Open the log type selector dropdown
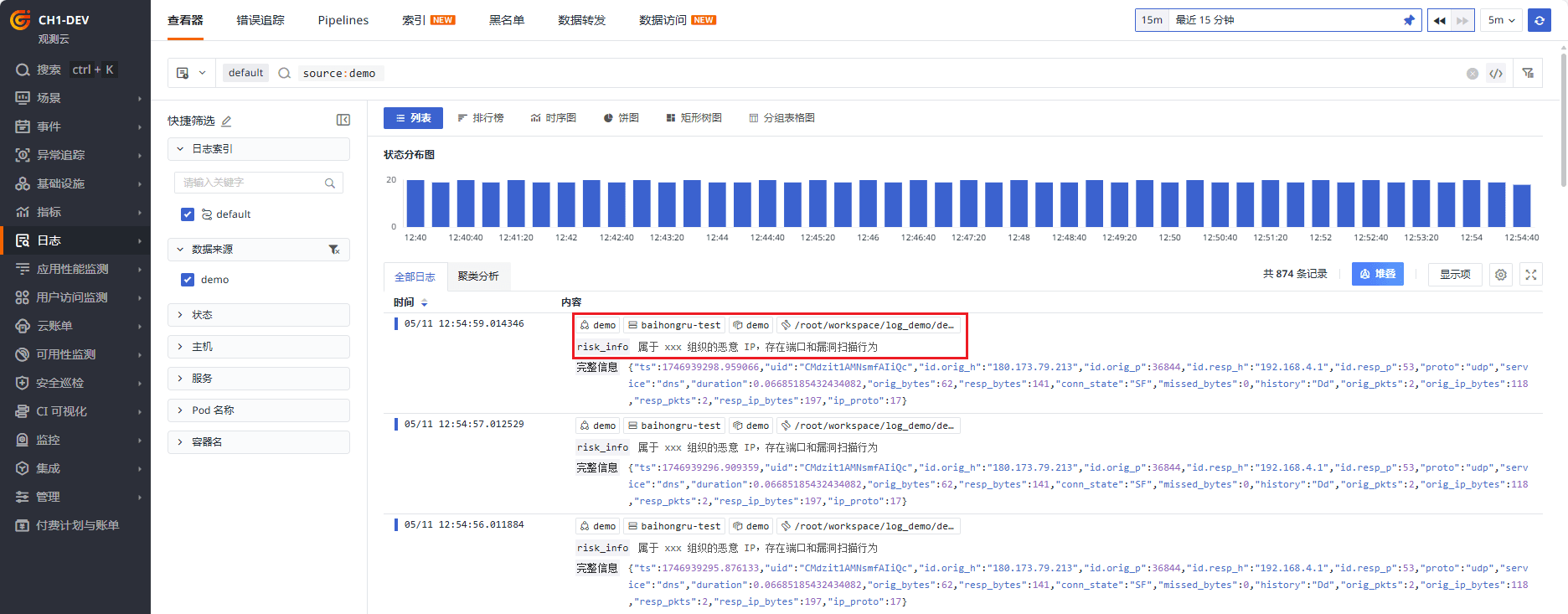 pos(191,73)
